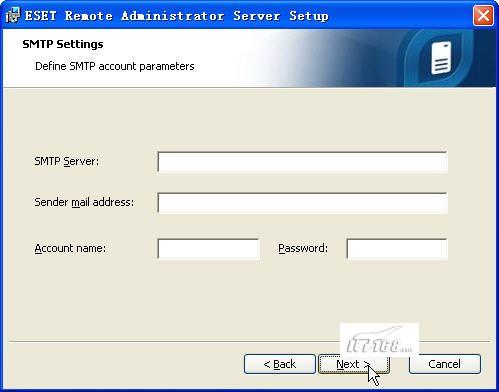This screenshot has height=392, width=499.
Task: Click into the Password field
Action: (x=397, y=249)
